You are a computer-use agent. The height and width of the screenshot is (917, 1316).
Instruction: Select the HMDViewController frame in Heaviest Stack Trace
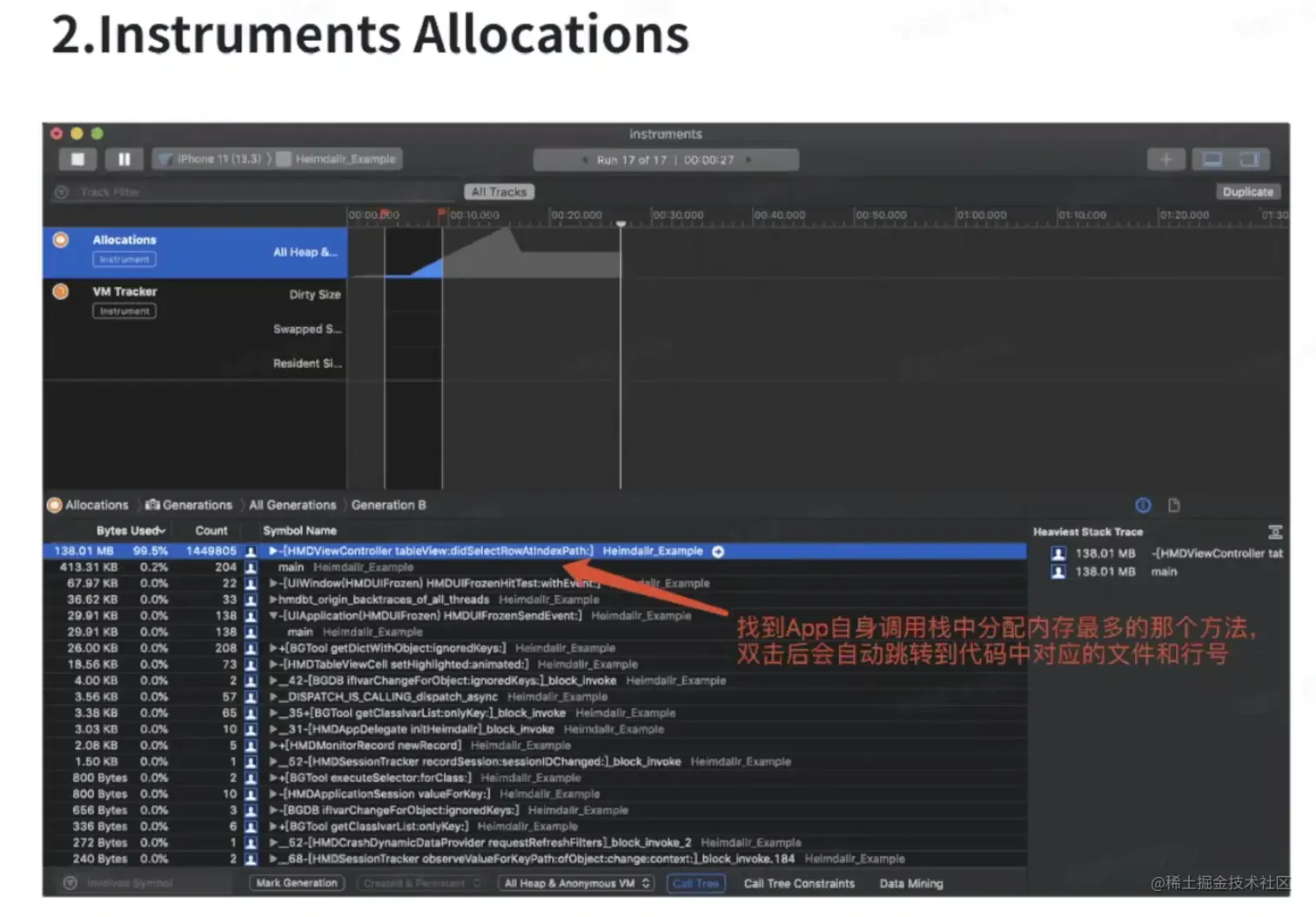(x=1166, y=553)
